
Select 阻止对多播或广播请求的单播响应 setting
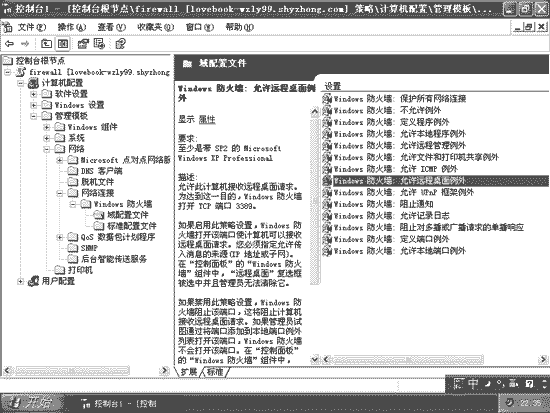429,227
